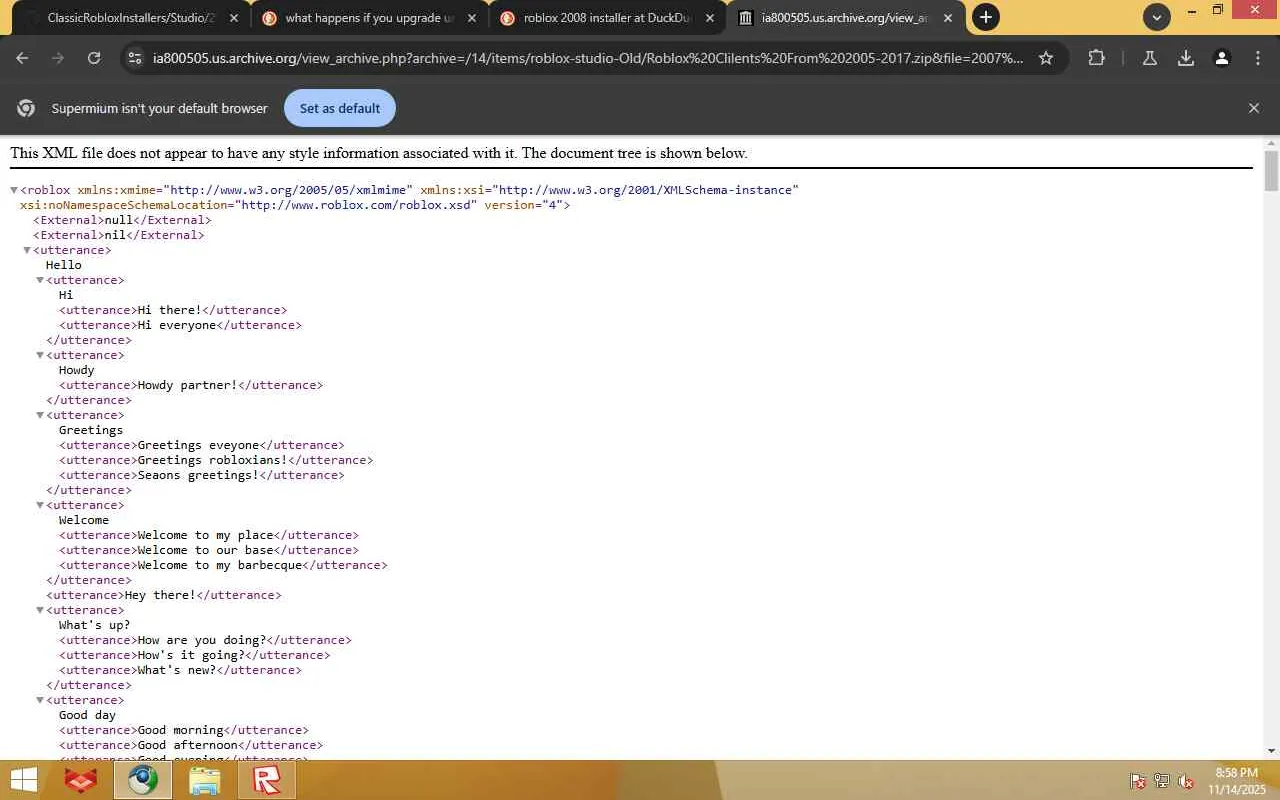
Task: Click the 'Hi everyone' utterance line
Action: (180, 325)
